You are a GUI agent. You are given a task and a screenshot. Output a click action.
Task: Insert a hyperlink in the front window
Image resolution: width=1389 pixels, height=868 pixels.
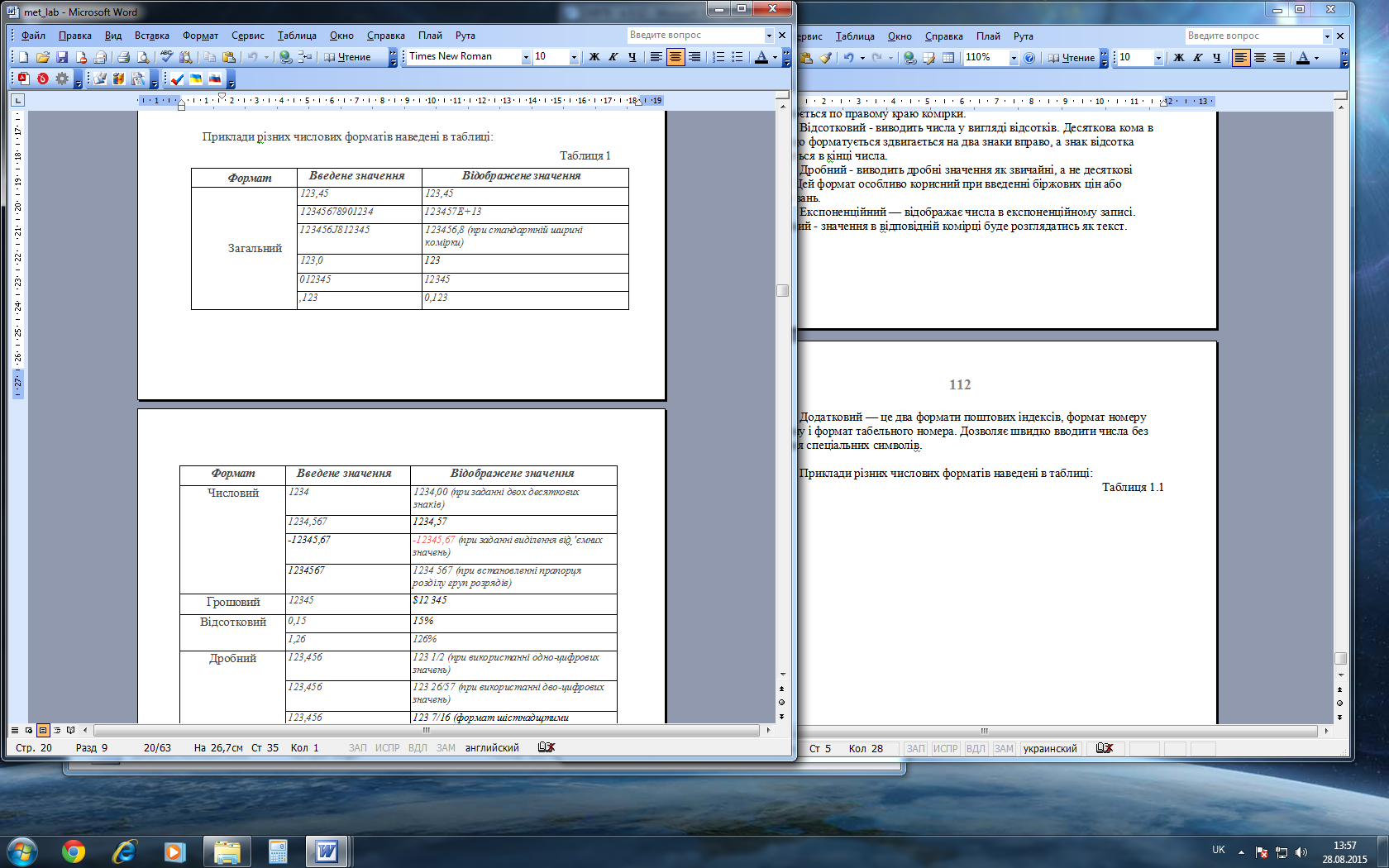tap(285, 57)
